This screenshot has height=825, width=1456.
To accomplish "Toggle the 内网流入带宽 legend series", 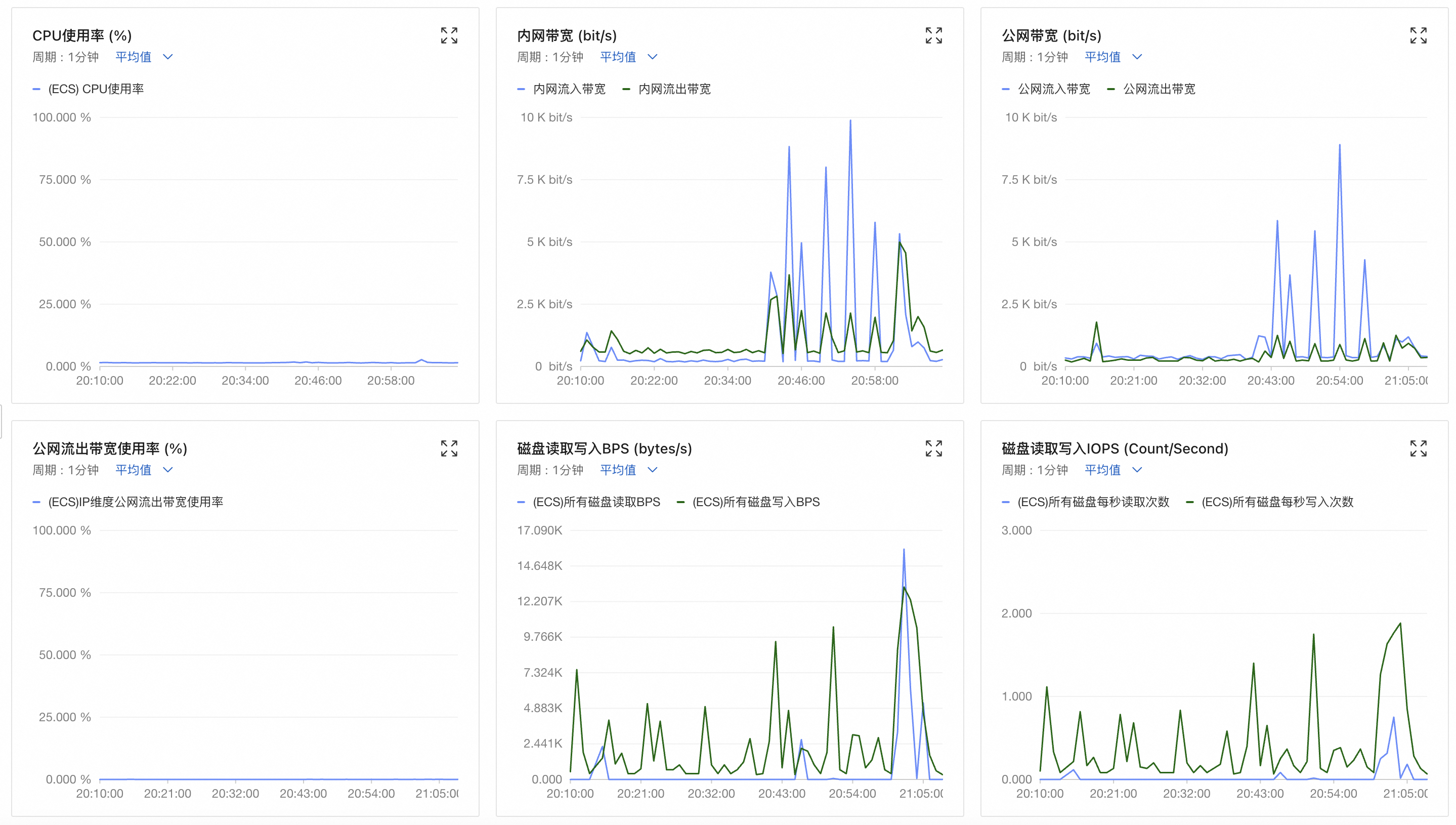I will pyautogui.click(x=569, y=89).
